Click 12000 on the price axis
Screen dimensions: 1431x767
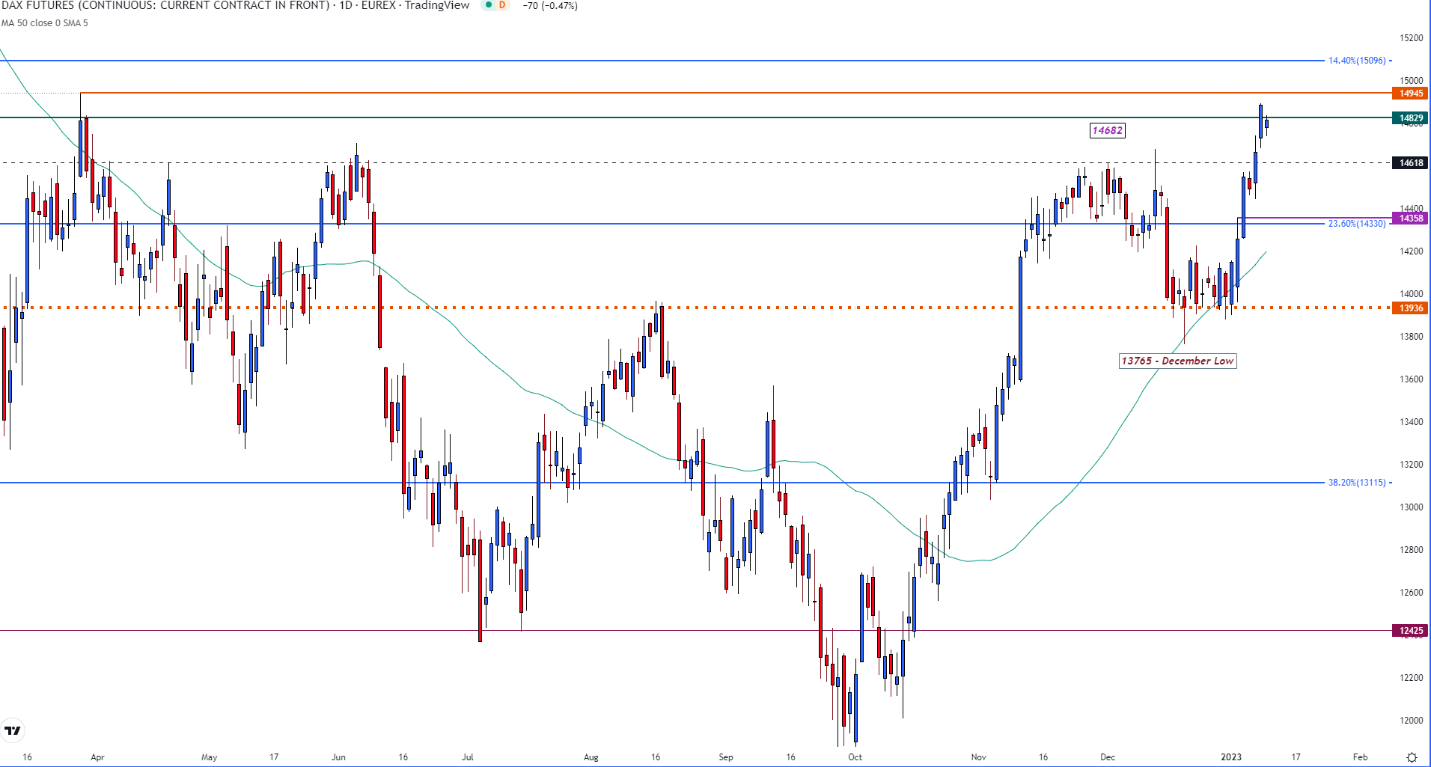tap(1412, 720)
